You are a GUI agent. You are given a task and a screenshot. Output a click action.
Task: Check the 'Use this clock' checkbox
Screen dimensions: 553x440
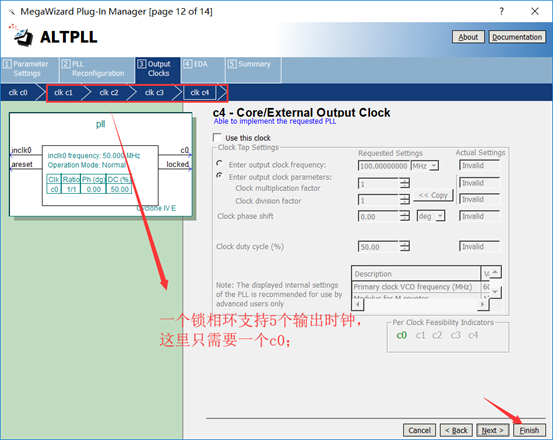pos(217,138)
